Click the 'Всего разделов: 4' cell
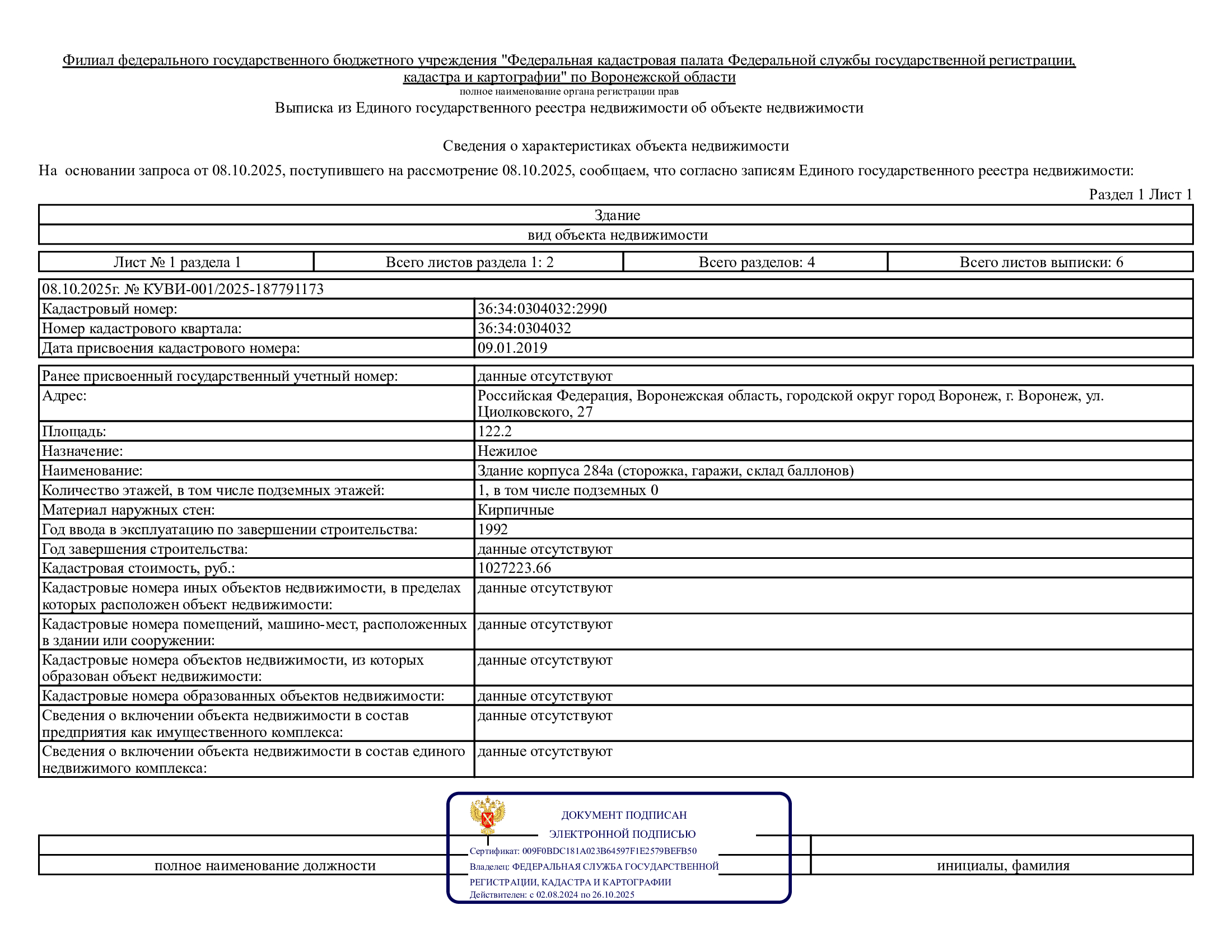The width and height of the screenshot is (1232, 952). click(756, 262)
